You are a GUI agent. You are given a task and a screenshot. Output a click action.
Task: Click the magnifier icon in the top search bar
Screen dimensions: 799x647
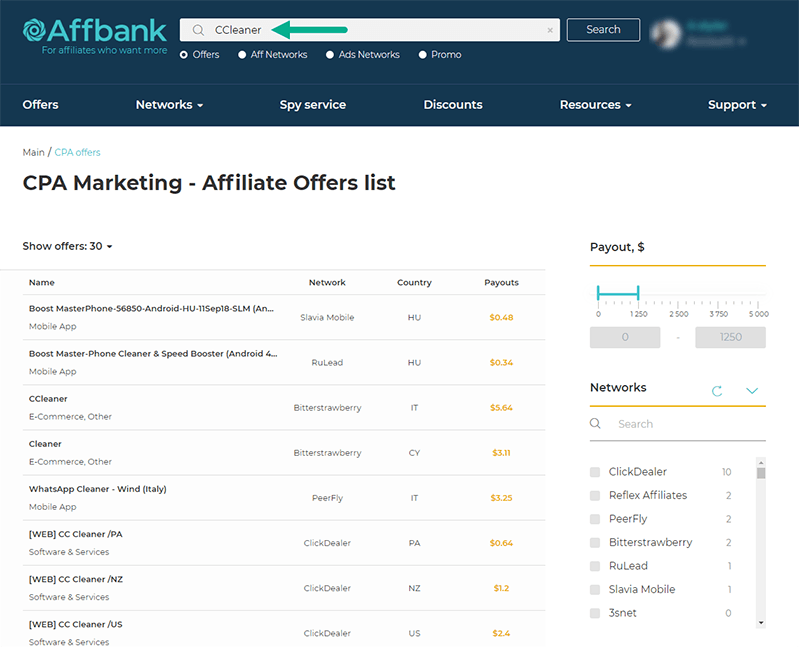tap(198, 30)
